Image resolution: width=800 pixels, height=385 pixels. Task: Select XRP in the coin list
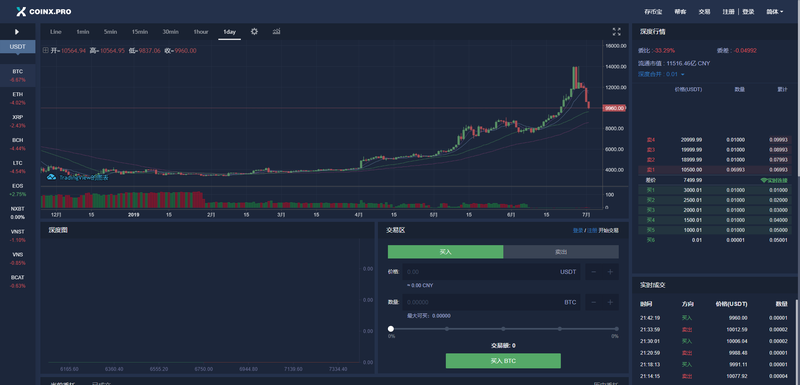click(x=17, y=121)
